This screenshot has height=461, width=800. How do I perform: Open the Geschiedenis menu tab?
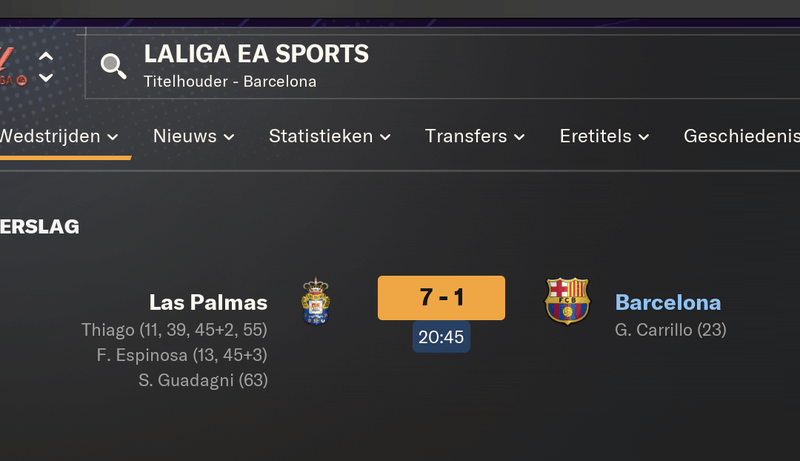(741, 136)
